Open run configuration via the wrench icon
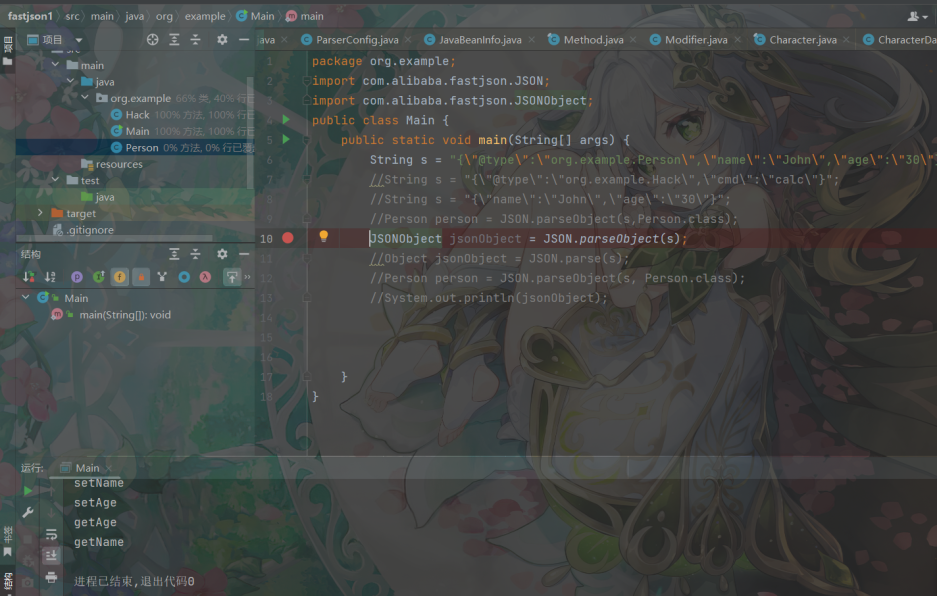This screenshot has height=596, width=937. point(28,512)
